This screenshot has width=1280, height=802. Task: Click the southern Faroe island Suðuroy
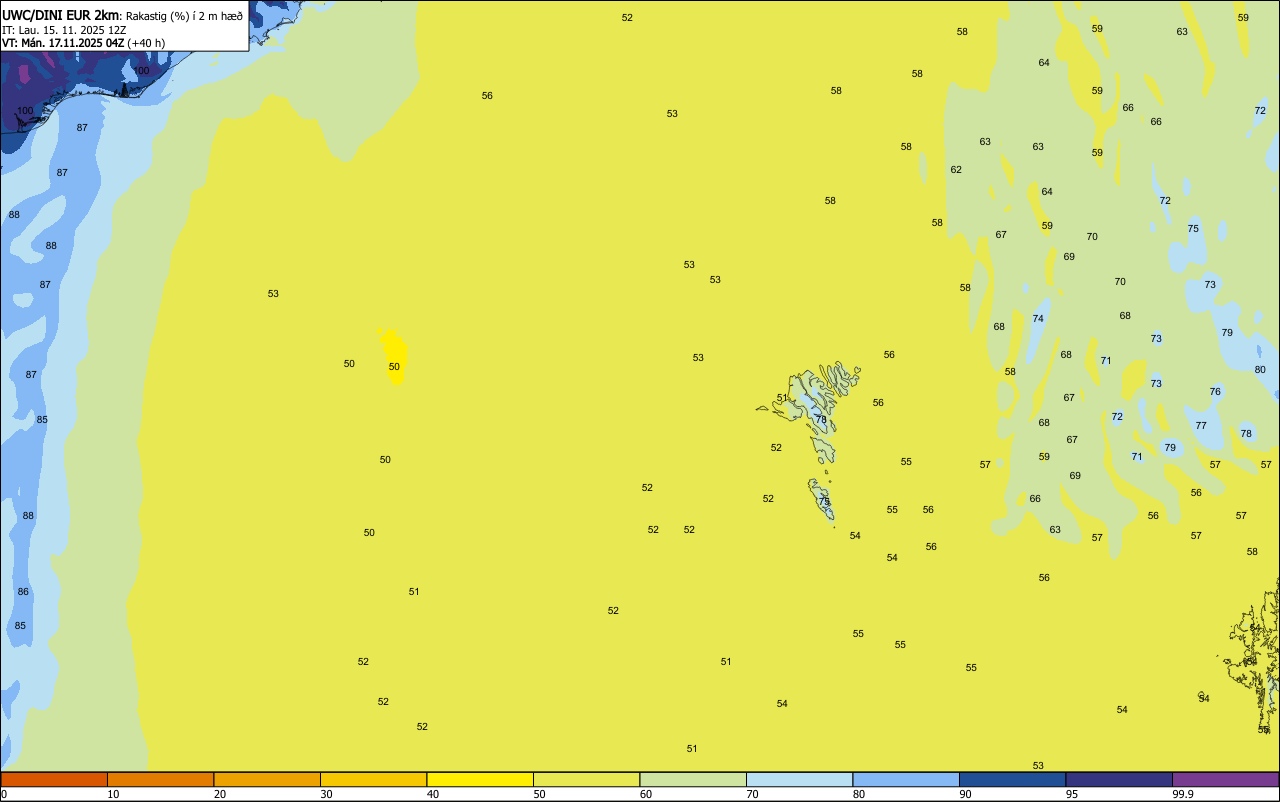(x=822, y=501)
